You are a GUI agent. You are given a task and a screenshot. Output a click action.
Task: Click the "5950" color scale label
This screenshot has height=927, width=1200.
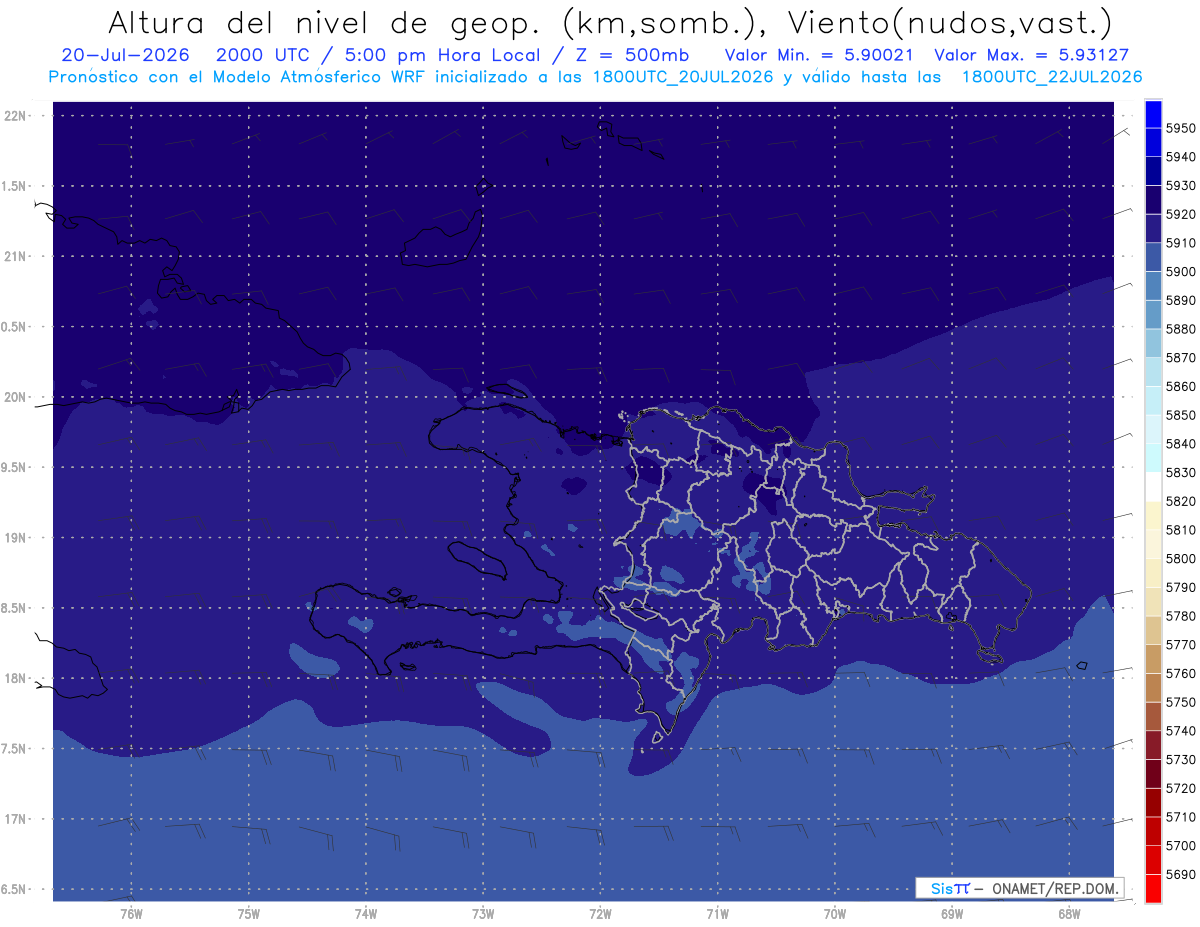[x=1180, y=128]
